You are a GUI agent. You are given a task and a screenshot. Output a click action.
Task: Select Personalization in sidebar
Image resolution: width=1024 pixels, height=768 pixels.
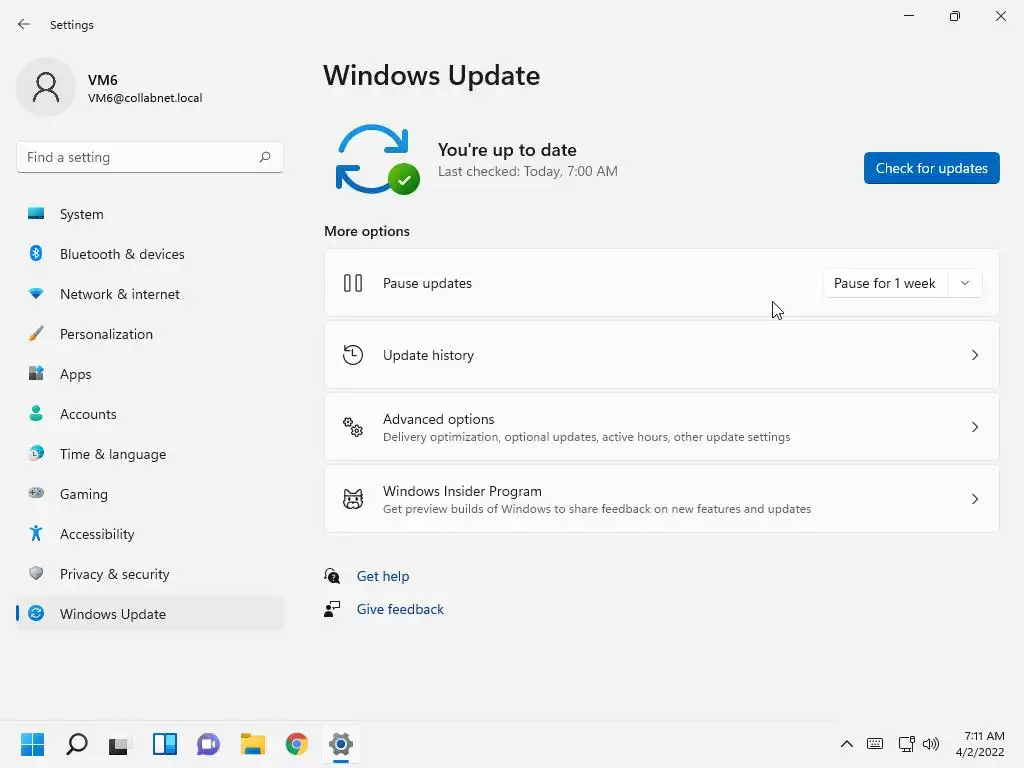tap(150, 334)
